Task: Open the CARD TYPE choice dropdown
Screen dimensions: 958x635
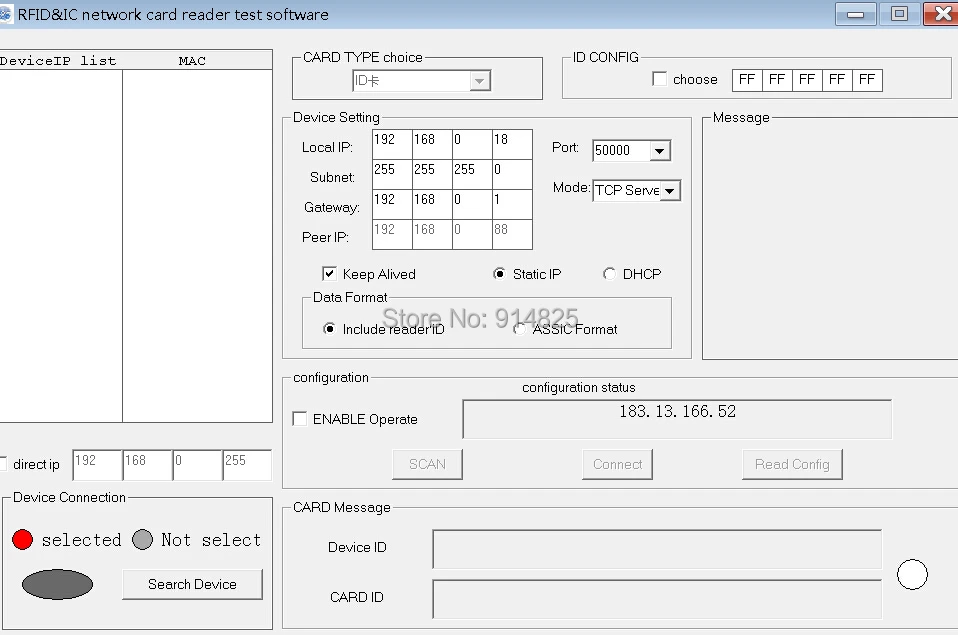Action: click(480, 81)
